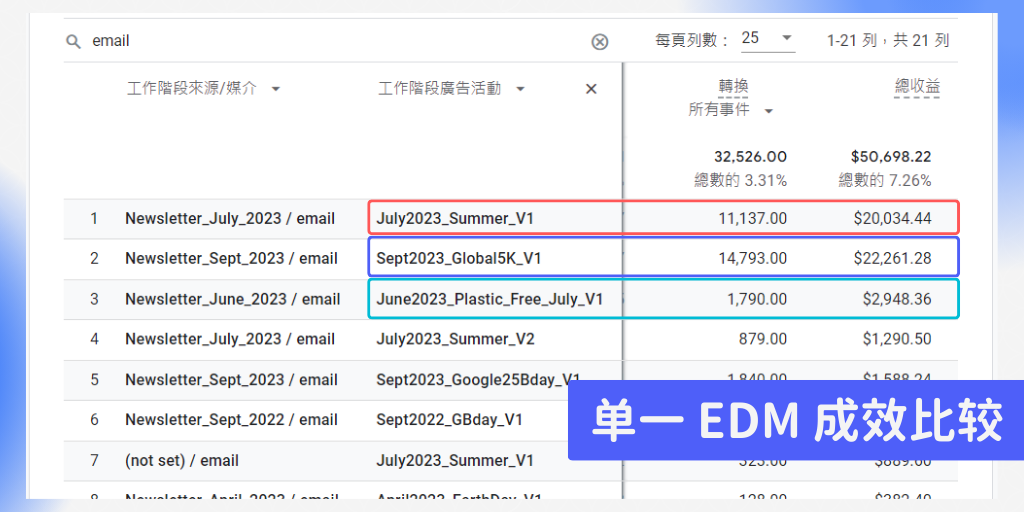
Task: Click the June2023_Plastic_Free_July_V1 campaign cell
Action: 489,299
